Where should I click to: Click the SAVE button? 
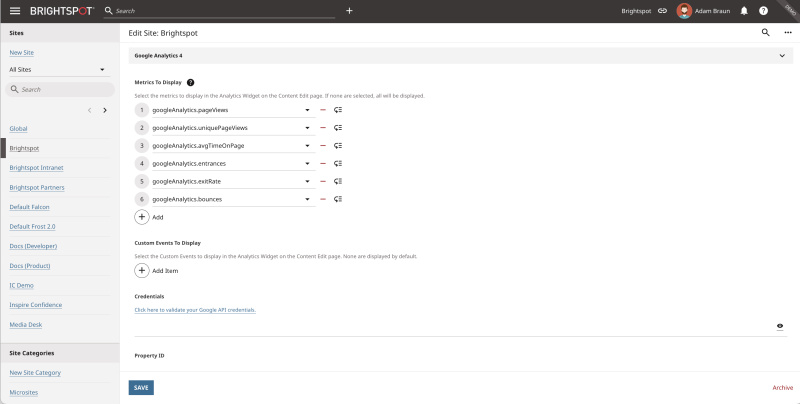click(141, 388)
